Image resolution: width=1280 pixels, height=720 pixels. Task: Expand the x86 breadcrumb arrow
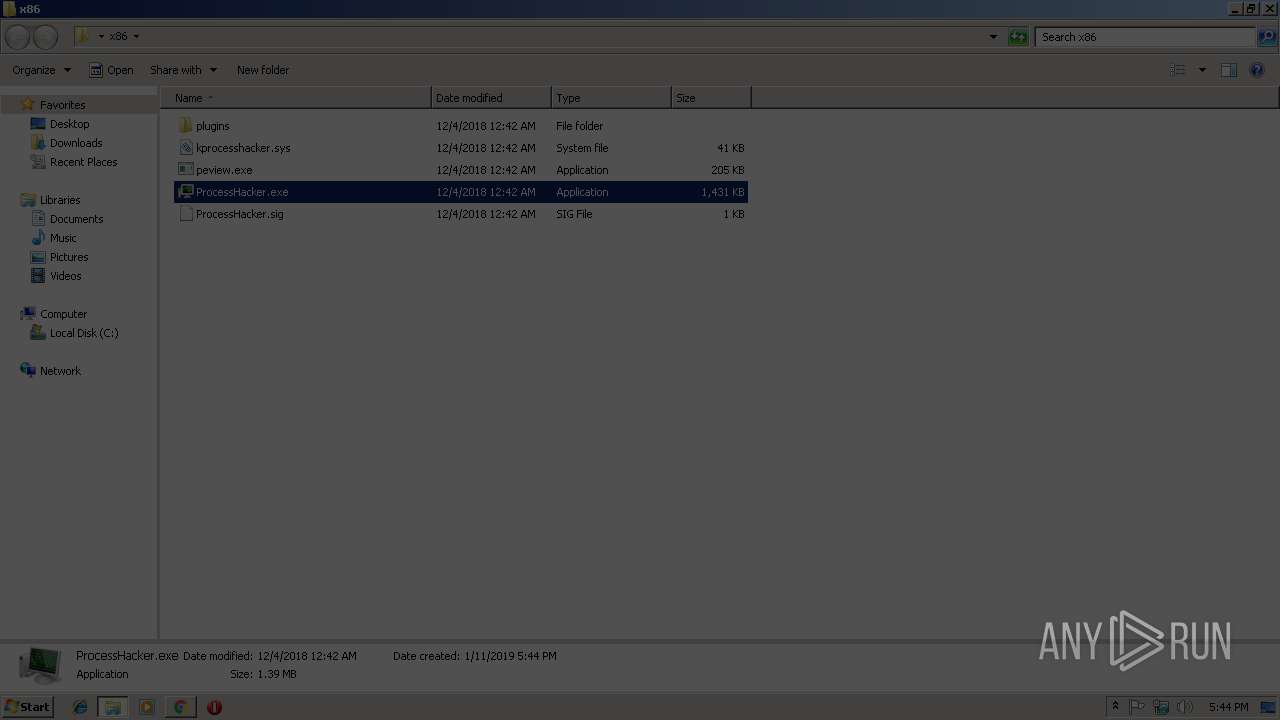tap(136, 37)
